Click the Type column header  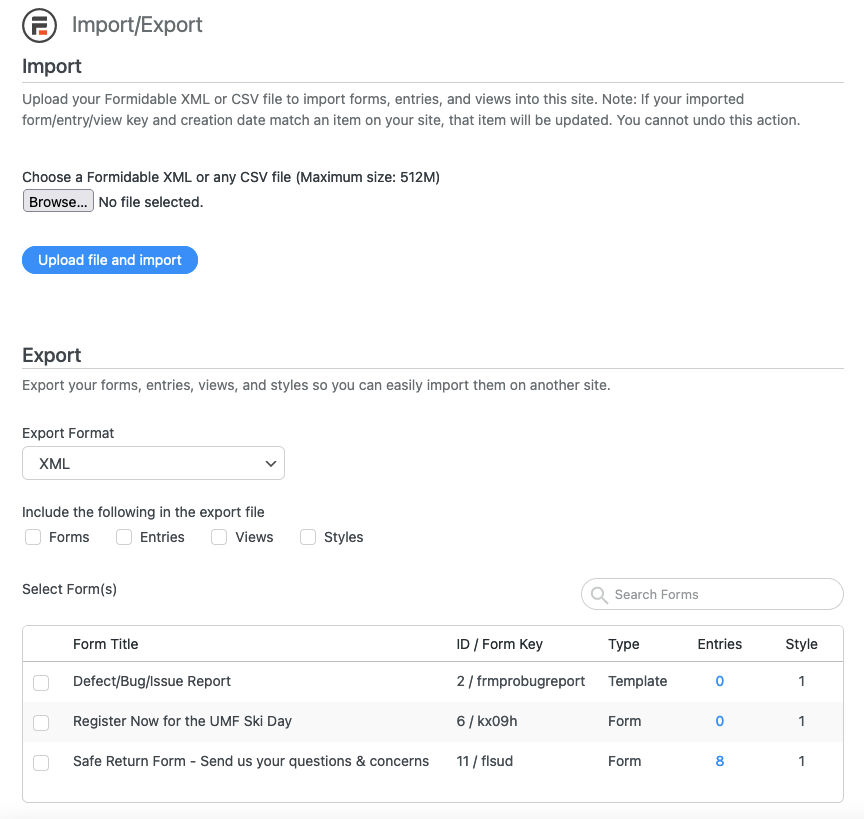pyautogui.click(x=624, y=644)
